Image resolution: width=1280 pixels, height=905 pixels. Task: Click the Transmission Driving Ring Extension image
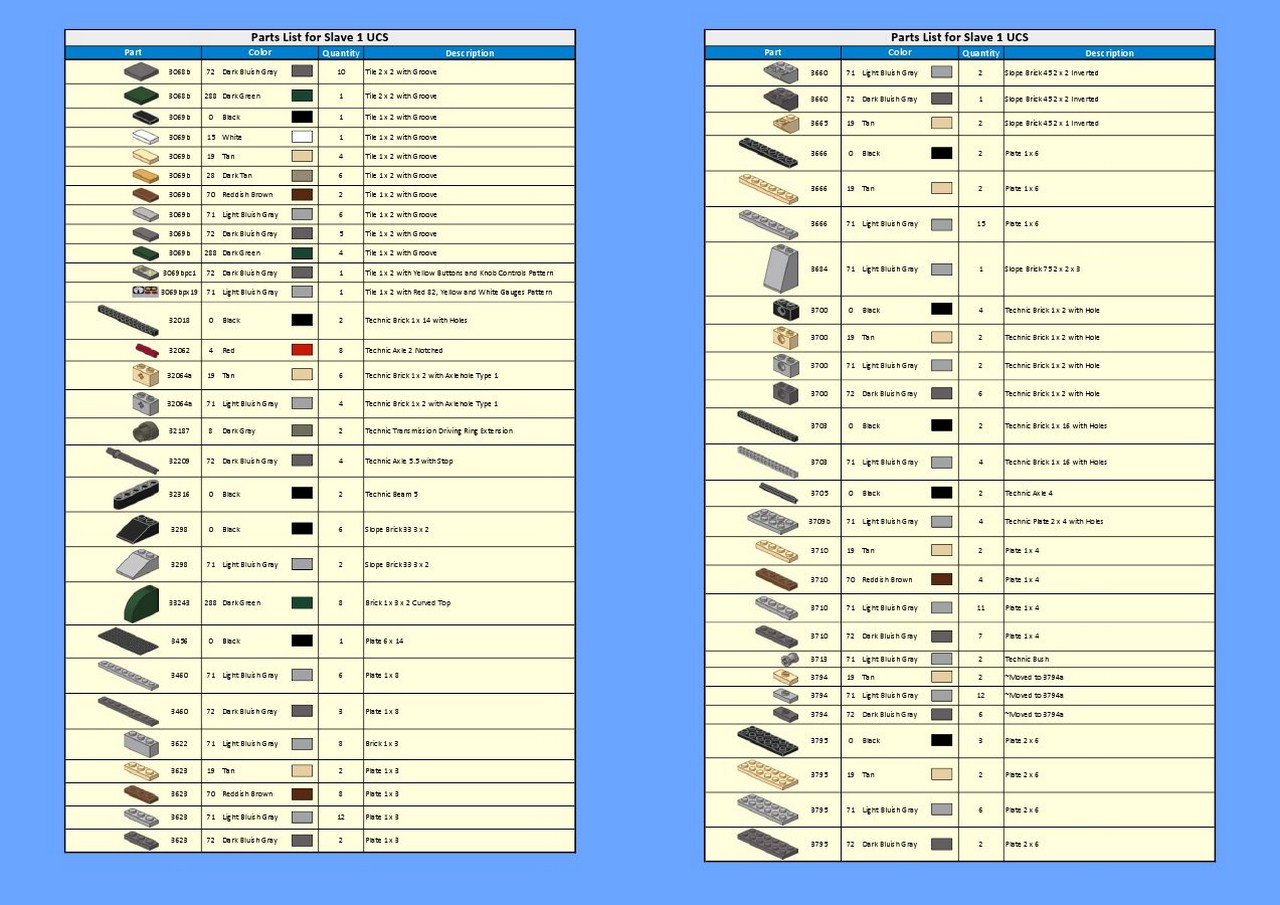tap(146, 431)
